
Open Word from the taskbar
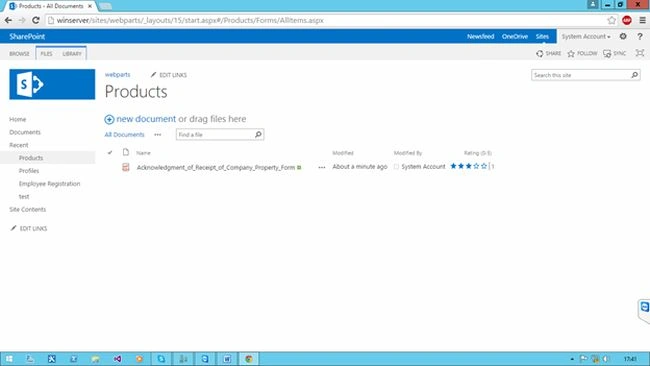coord(227,359)
